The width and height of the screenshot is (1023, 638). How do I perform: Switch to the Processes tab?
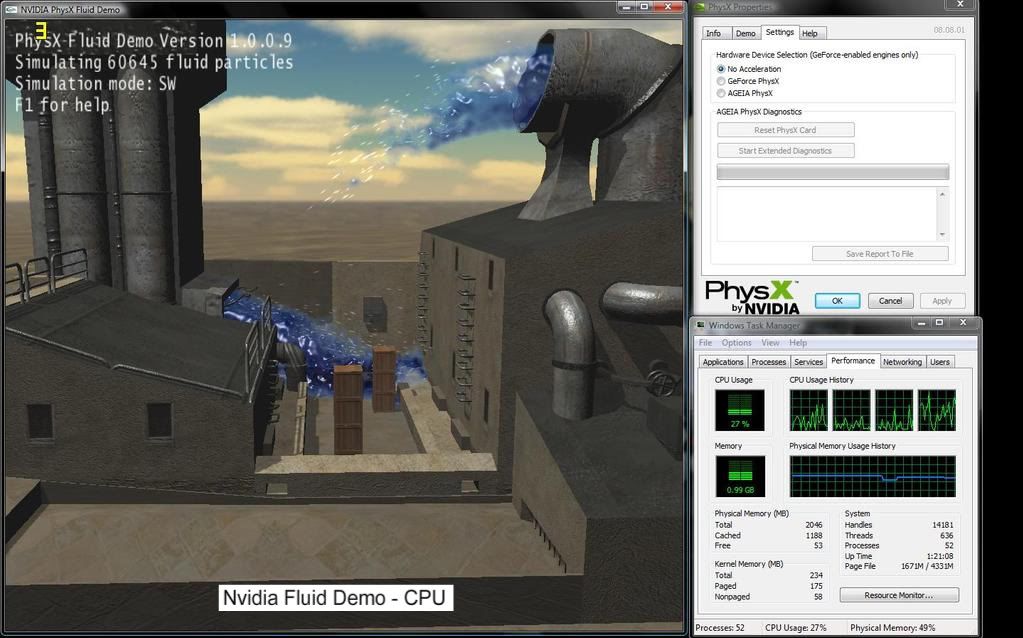768,361
